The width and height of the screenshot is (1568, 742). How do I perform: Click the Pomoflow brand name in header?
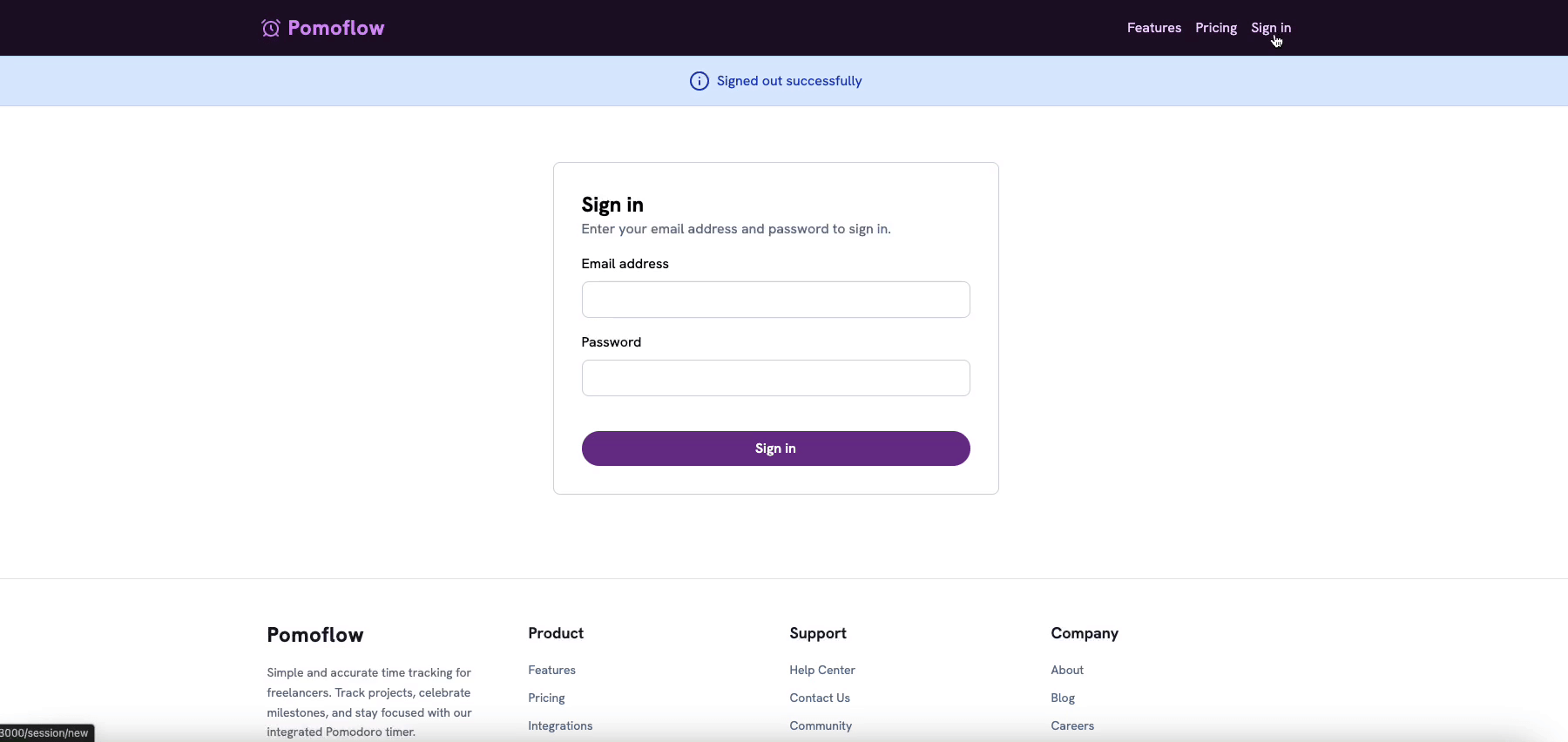pos(335,28)
